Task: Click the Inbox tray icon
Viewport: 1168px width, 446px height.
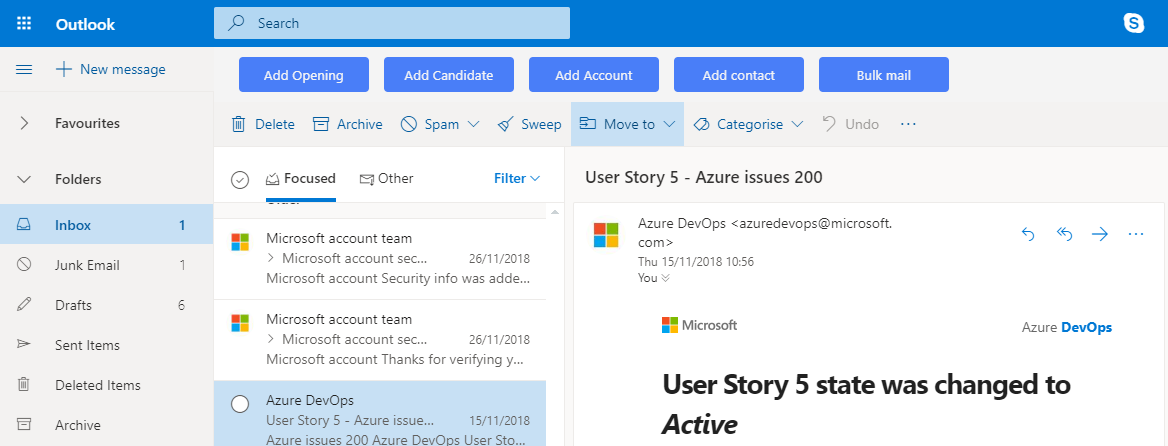Action: pyautogui.click(x=24, y=225)
